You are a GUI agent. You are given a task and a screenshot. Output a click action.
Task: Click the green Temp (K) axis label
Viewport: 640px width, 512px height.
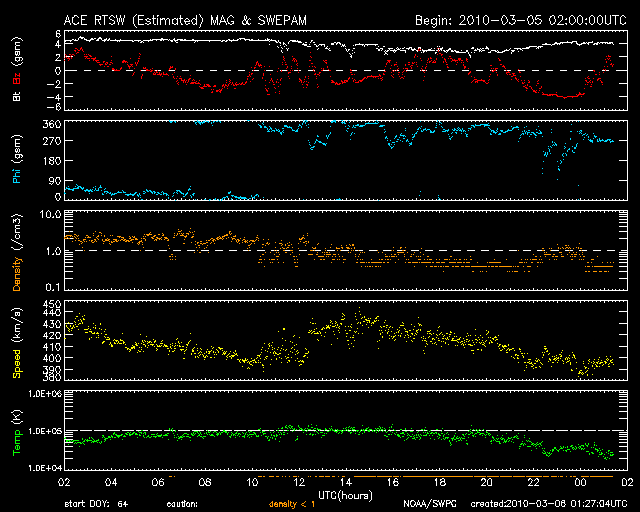(x=16, y=429)
